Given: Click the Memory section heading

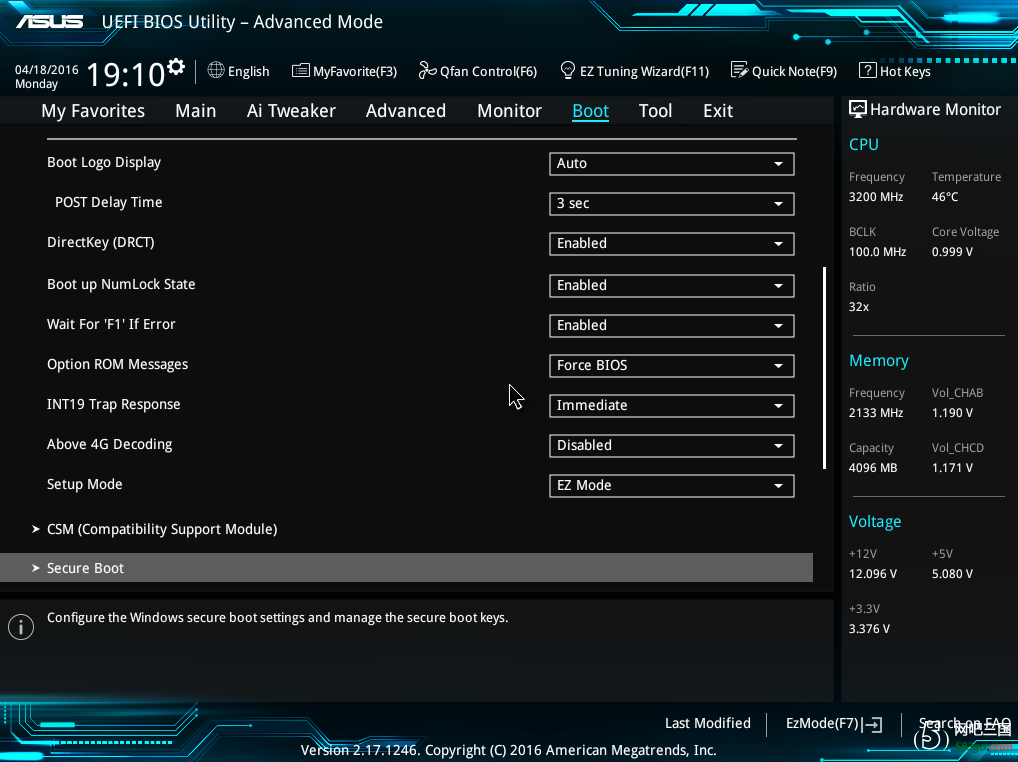Looking at the screenshot, I should coord(878,361).
